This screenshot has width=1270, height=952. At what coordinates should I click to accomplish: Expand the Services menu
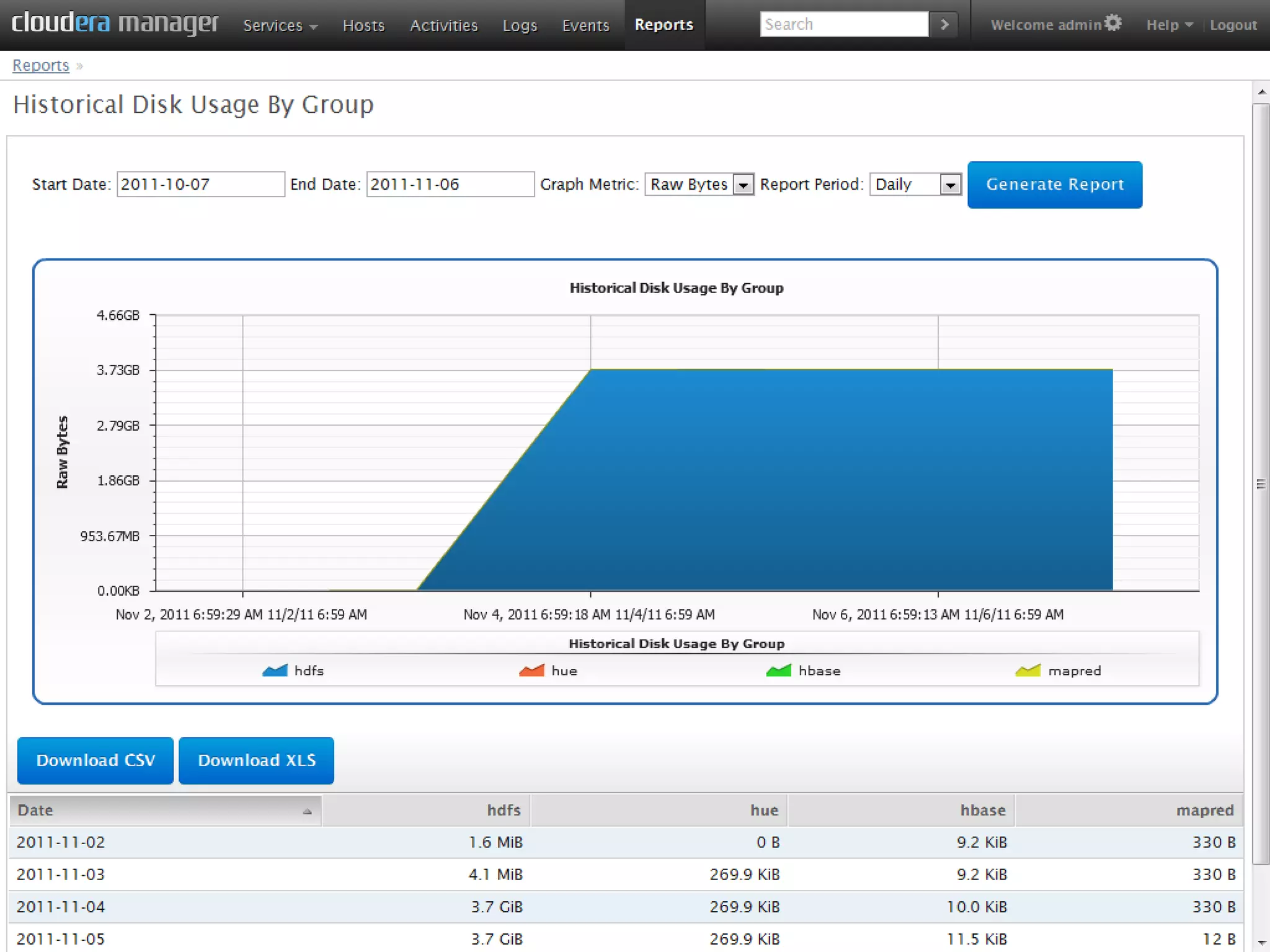[x=280, y=25]
